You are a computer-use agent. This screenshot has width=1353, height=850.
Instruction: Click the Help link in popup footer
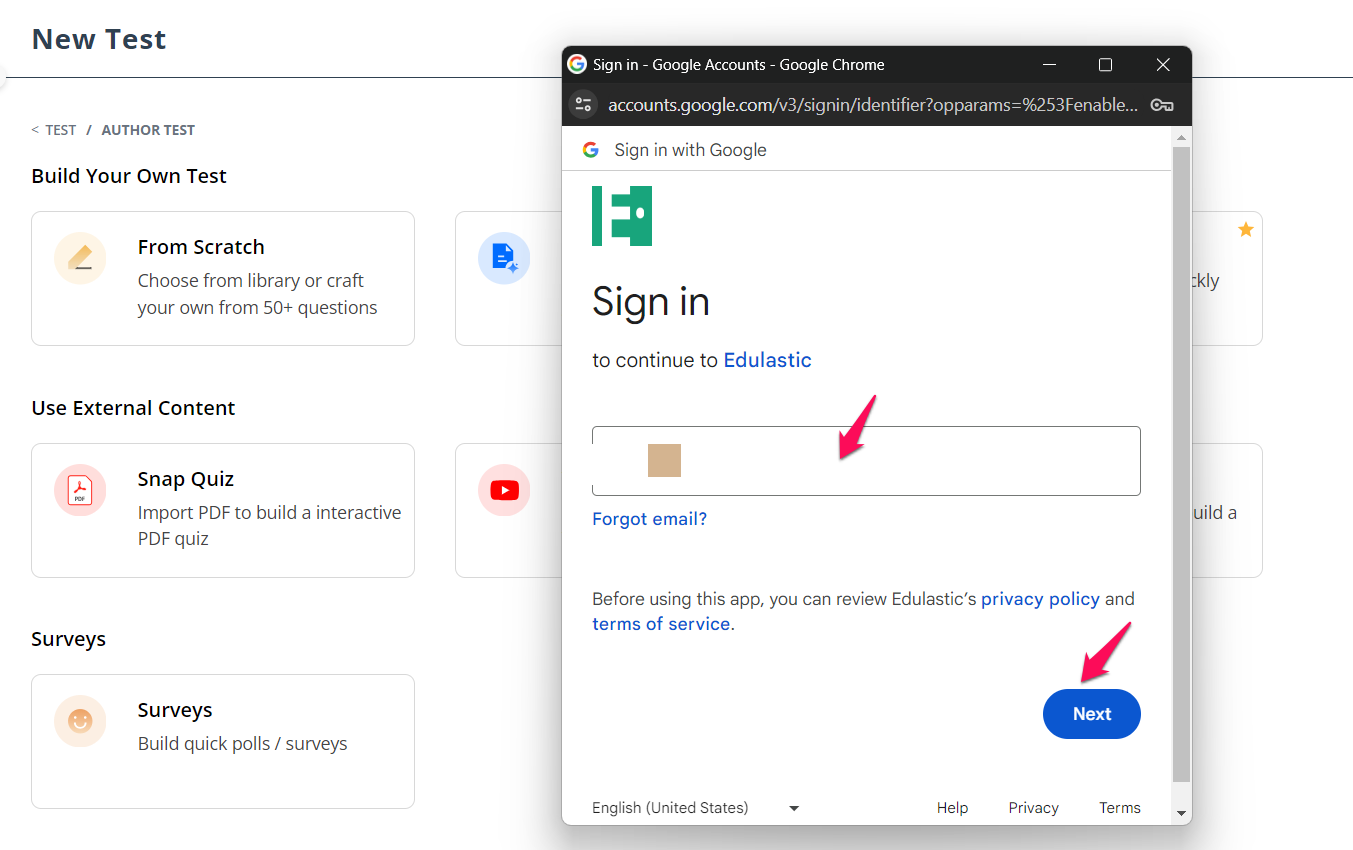(952, 808)
